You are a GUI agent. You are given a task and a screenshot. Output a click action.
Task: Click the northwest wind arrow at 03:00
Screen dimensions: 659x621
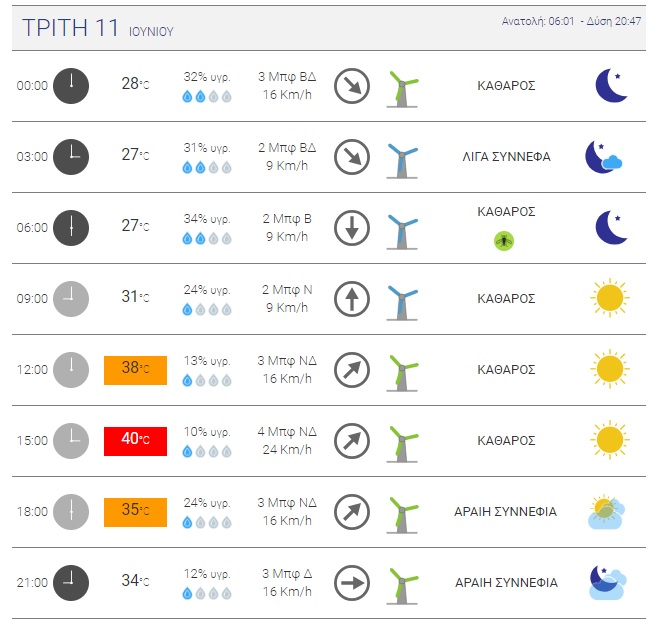point(352,157)
